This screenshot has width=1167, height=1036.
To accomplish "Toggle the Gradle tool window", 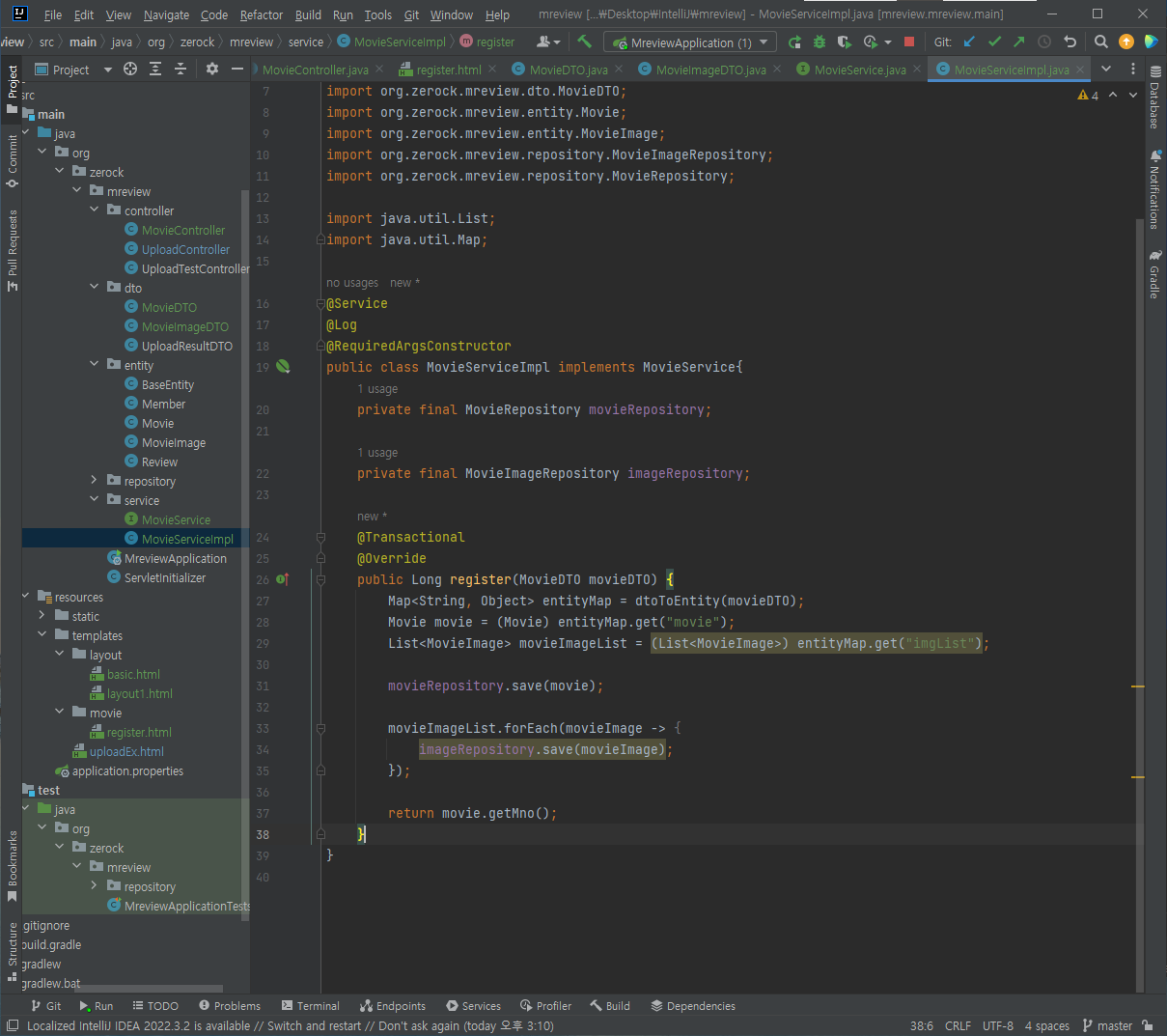I will [1154, 274].
